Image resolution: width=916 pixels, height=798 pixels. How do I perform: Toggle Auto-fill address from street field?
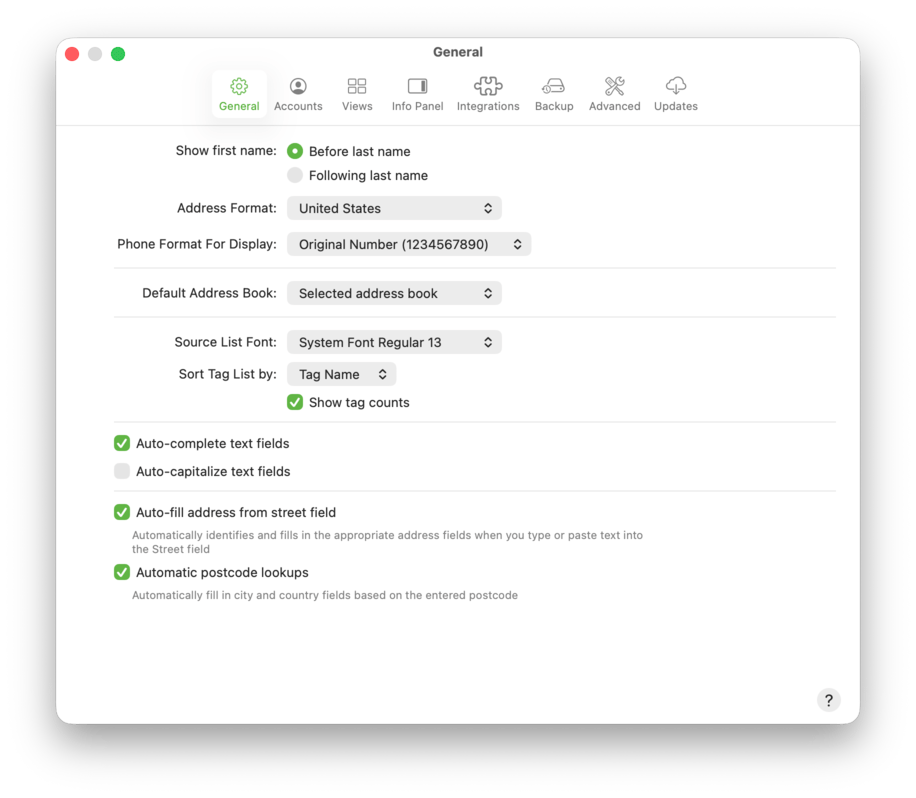click(122, 512)
